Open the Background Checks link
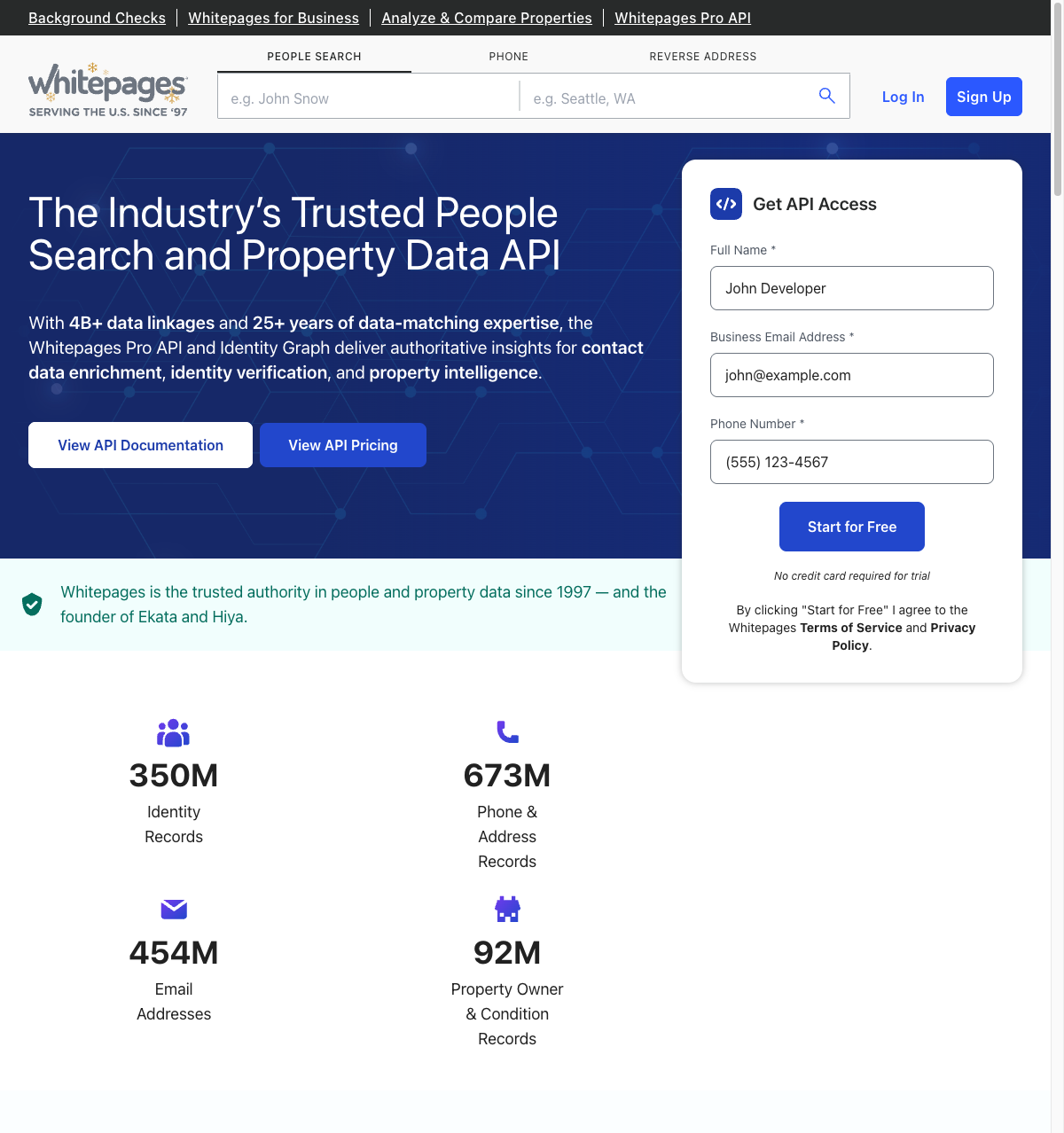The width and height of the screenshot is (1064, 1133). pyautogui.click(x=97, y=18)
